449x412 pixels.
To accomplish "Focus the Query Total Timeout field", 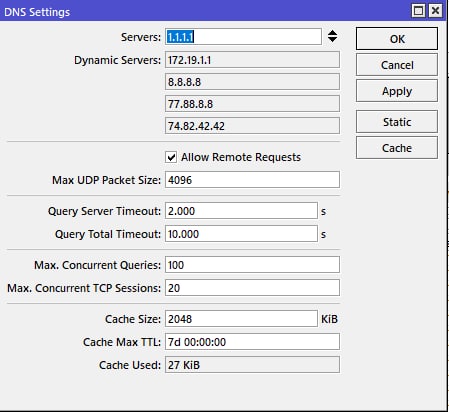I will coord(241,234).
